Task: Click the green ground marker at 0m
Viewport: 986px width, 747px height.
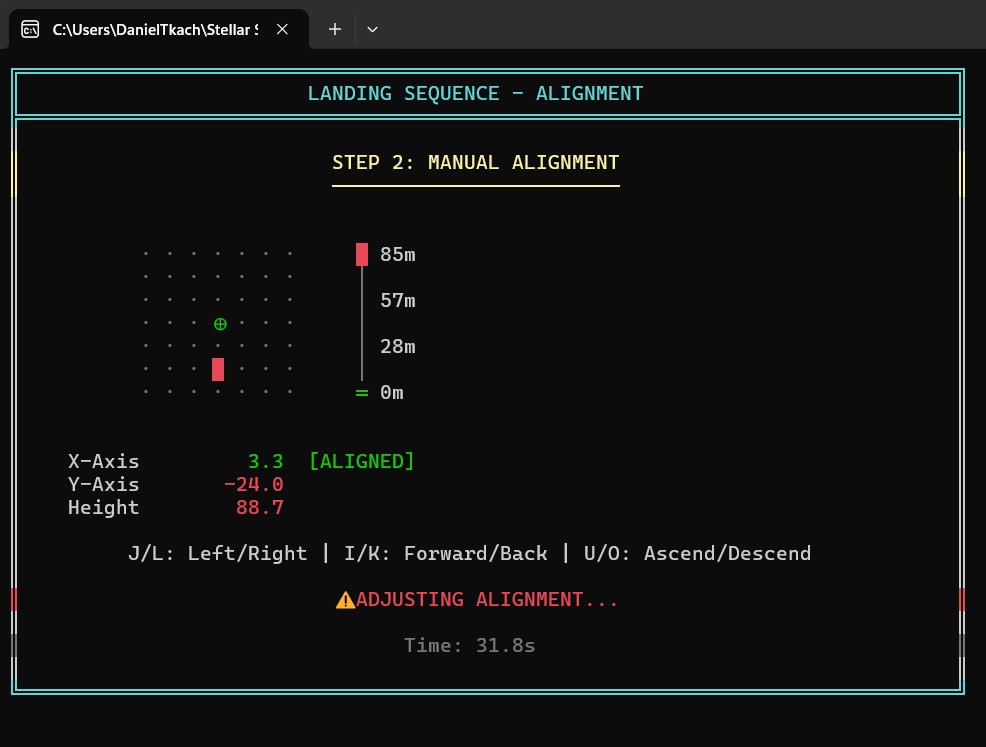Action: click(x=362, y=393)
